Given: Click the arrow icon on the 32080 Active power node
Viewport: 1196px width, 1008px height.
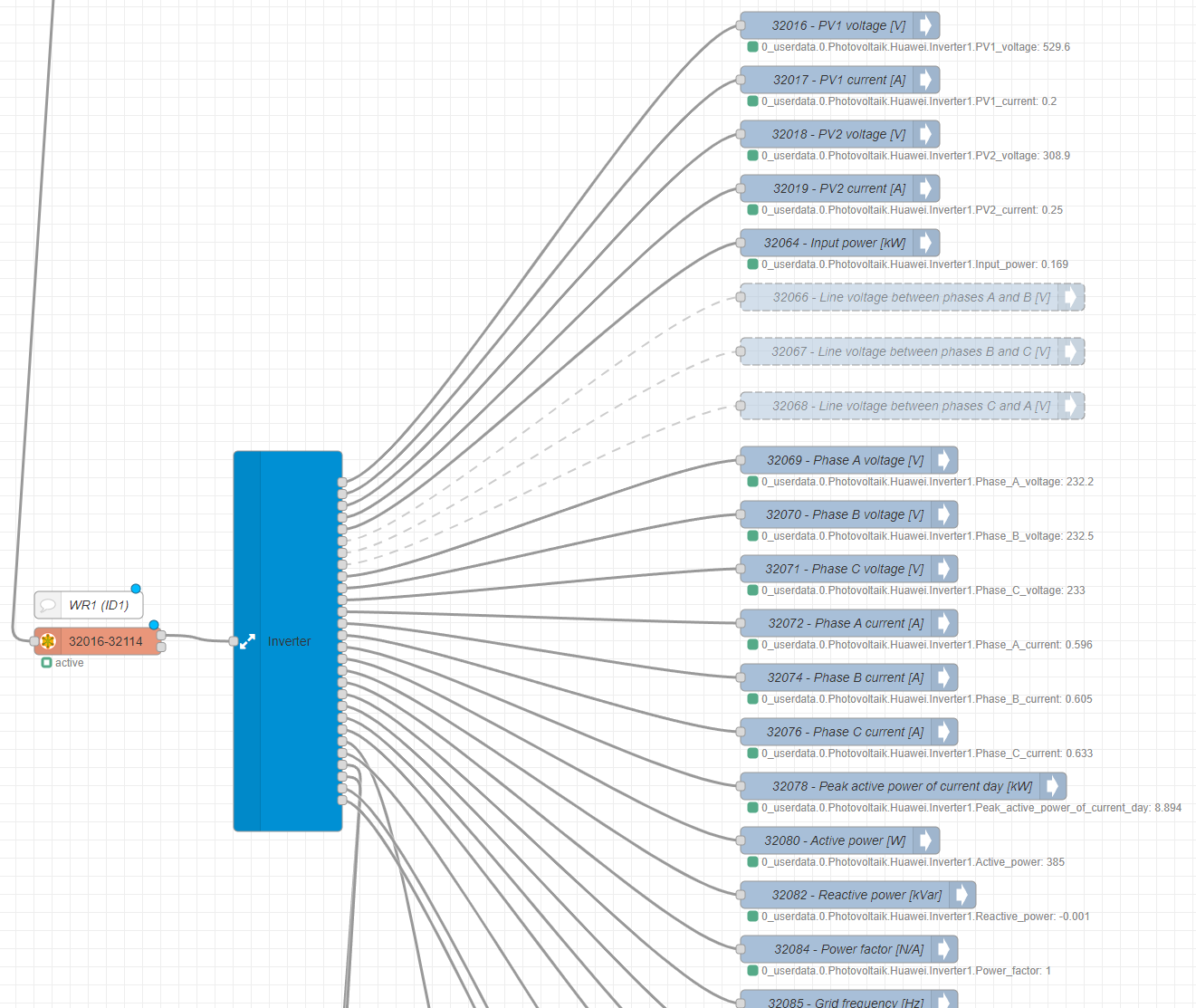Looking at the screenshot, I should coord(926,840).
